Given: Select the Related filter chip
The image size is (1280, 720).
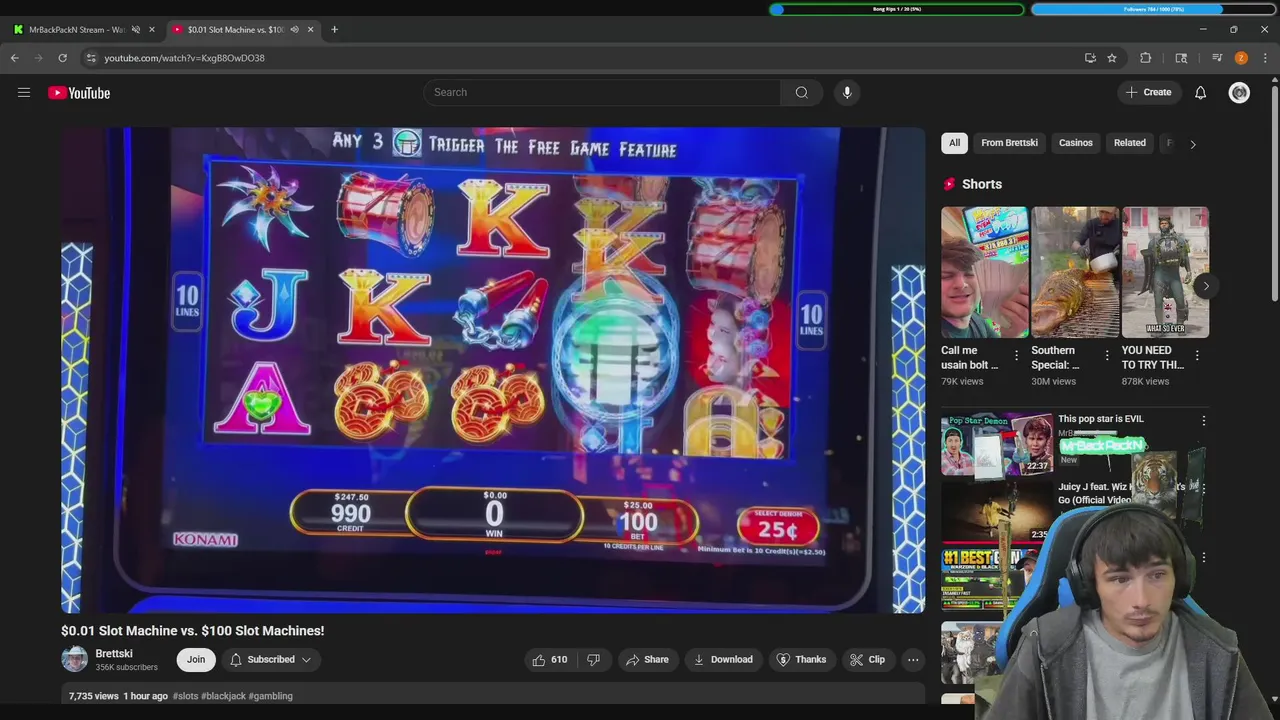Looking at the screenshot, I should click(1130, 143).
